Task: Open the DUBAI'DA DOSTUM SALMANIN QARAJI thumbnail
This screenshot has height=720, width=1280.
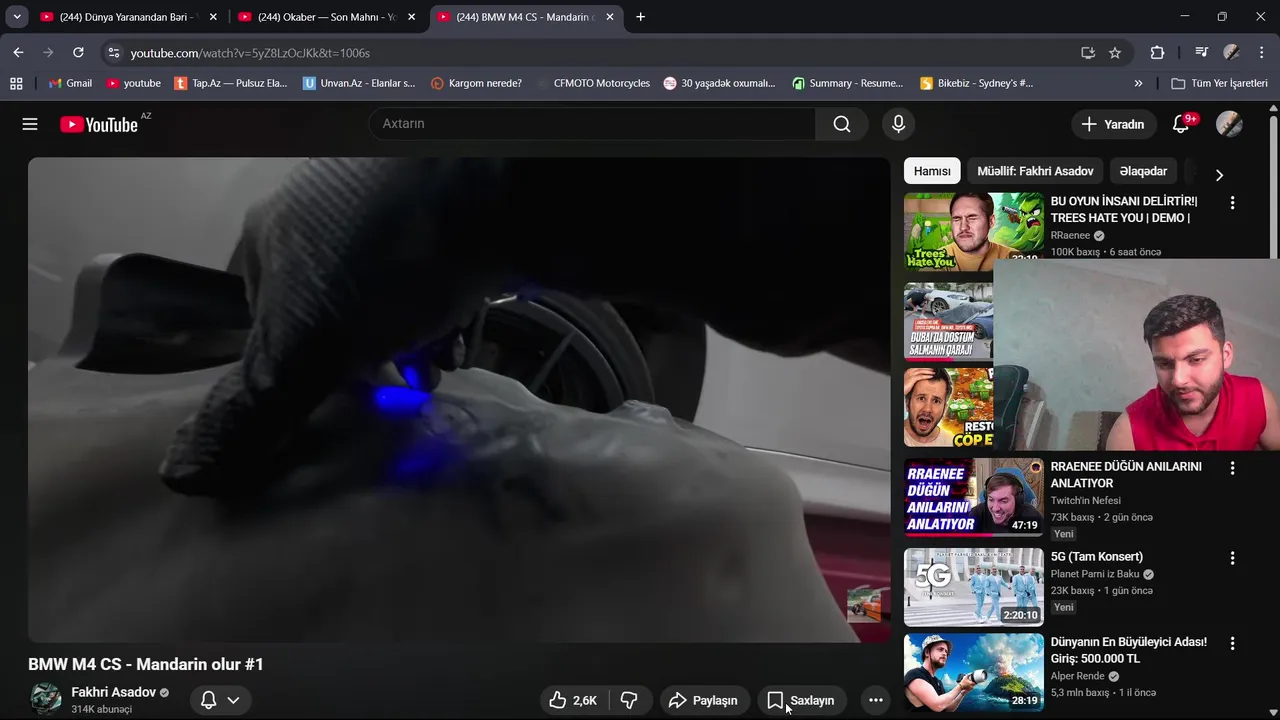Action: click(x=948, y=322)
